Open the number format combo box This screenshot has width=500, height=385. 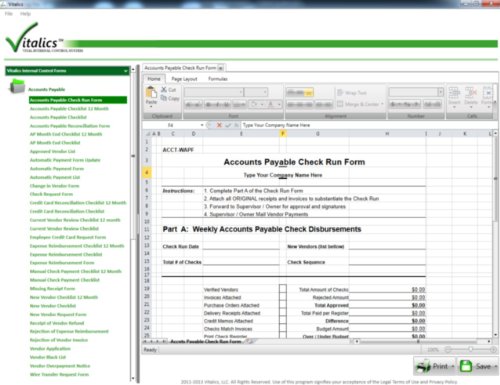point(416,92)
